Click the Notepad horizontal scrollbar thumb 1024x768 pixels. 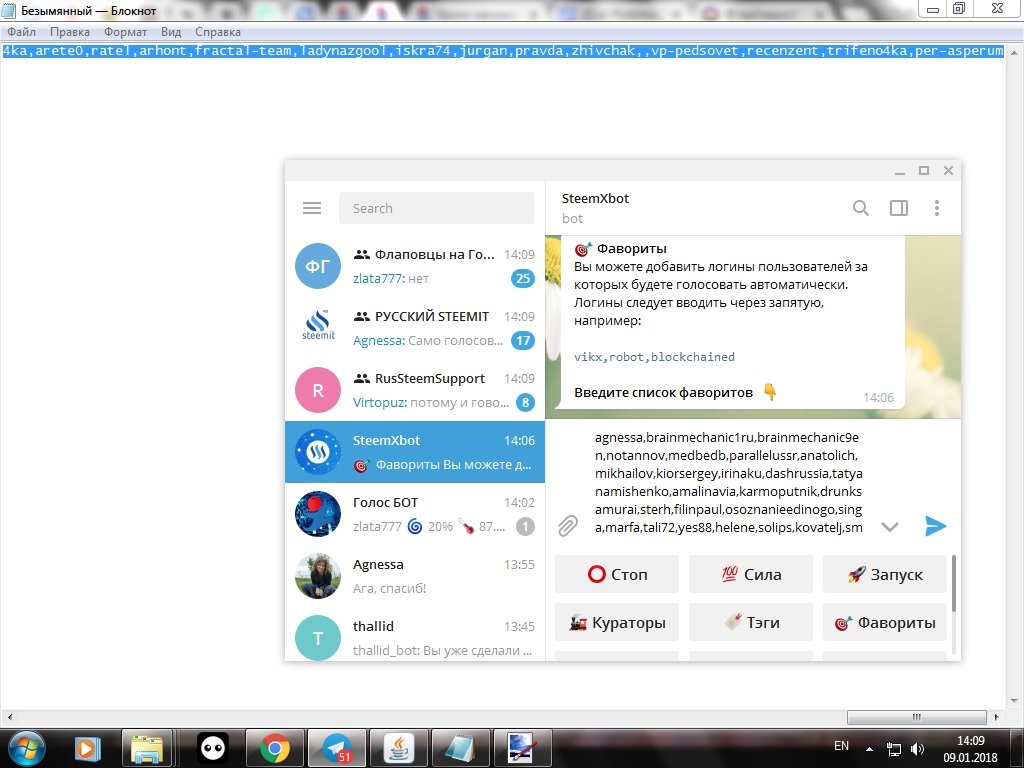pos(916,717)
